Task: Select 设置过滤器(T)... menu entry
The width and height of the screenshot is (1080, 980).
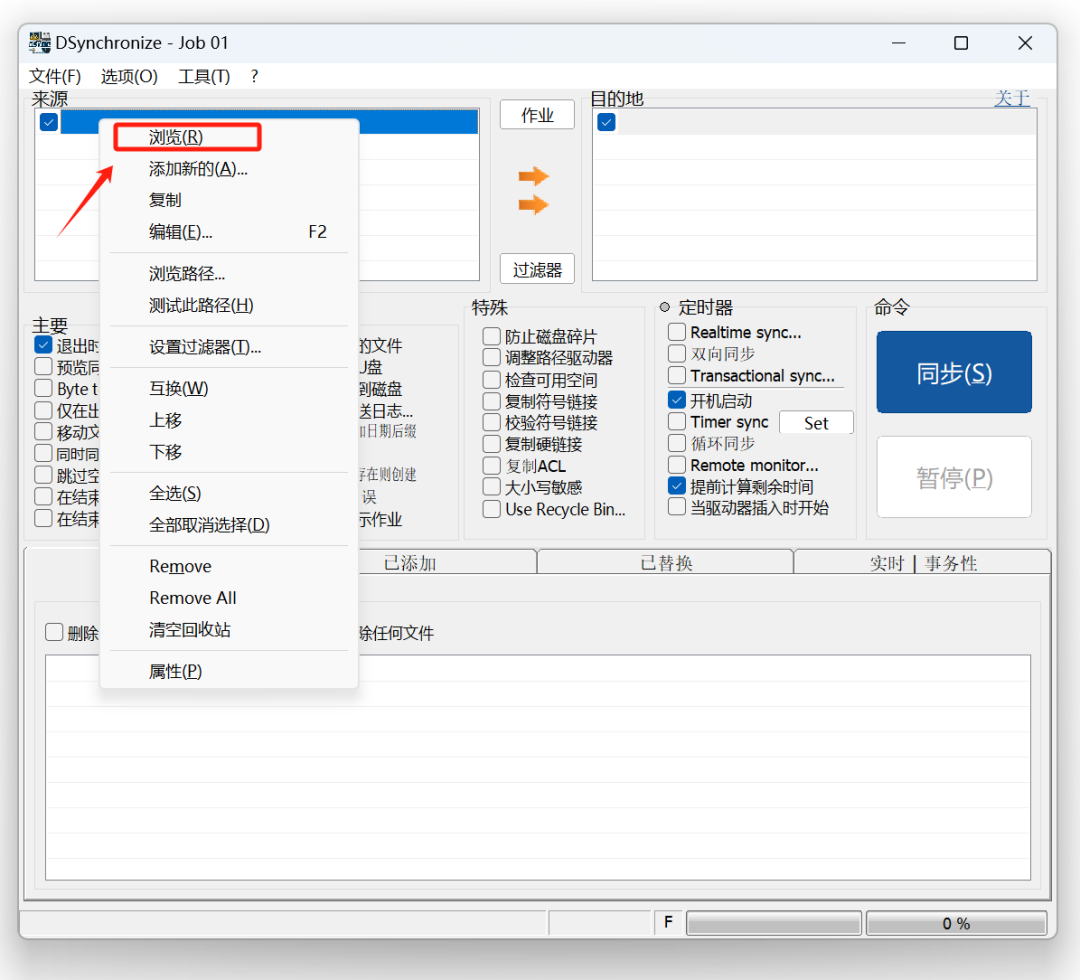Action: [x=205, y=347]
